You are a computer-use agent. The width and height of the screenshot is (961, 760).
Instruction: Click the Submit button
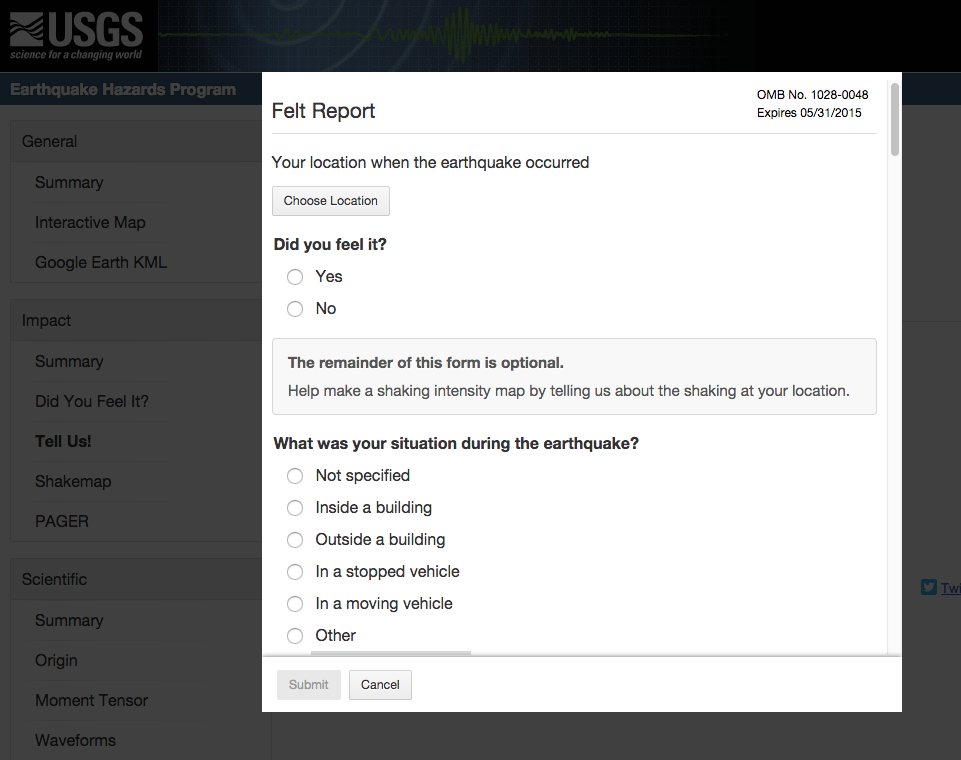tap(309, 685)
